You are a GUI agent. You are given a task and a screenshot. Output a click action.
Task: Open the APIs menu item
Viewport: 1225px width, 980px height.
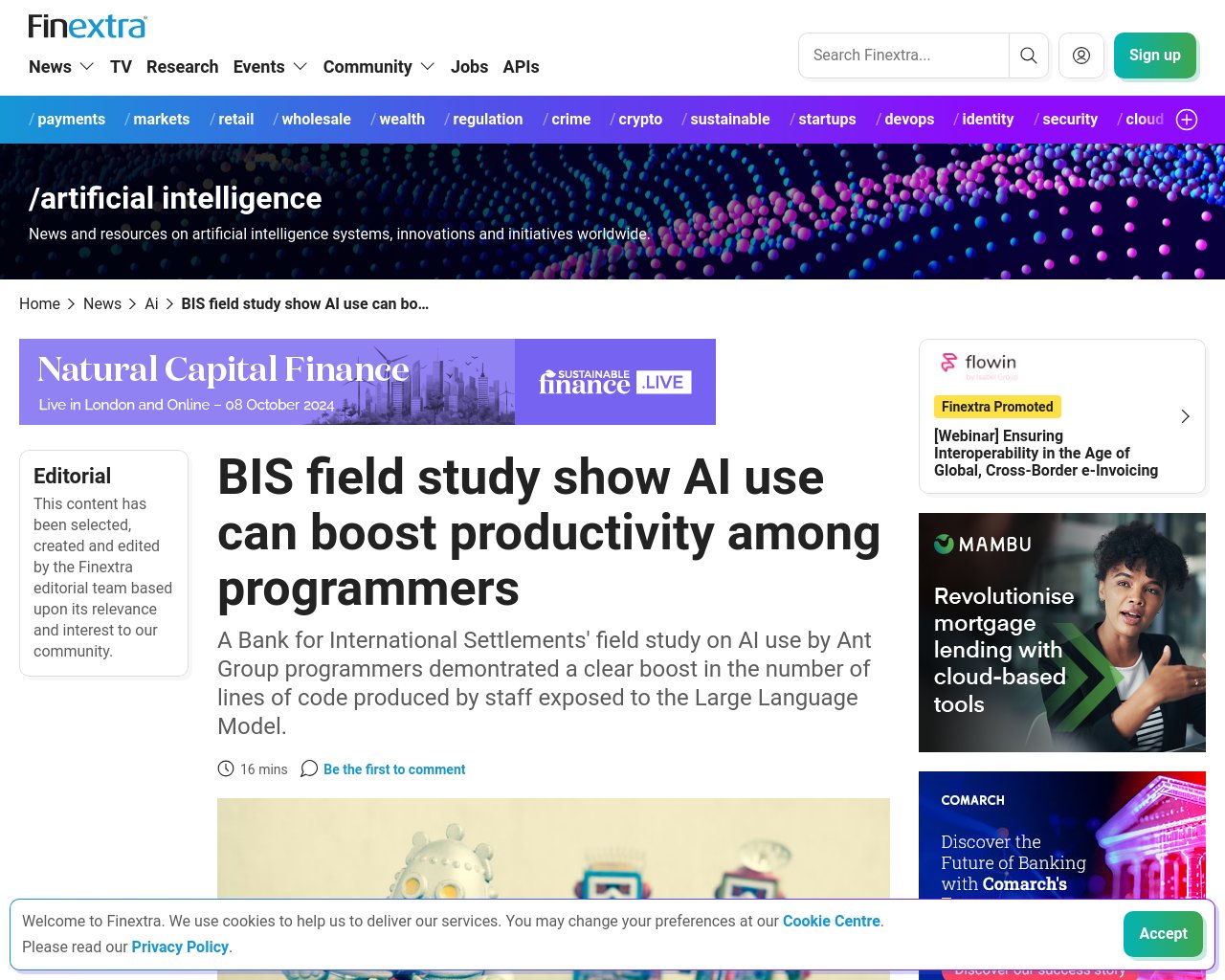[521, 67]
